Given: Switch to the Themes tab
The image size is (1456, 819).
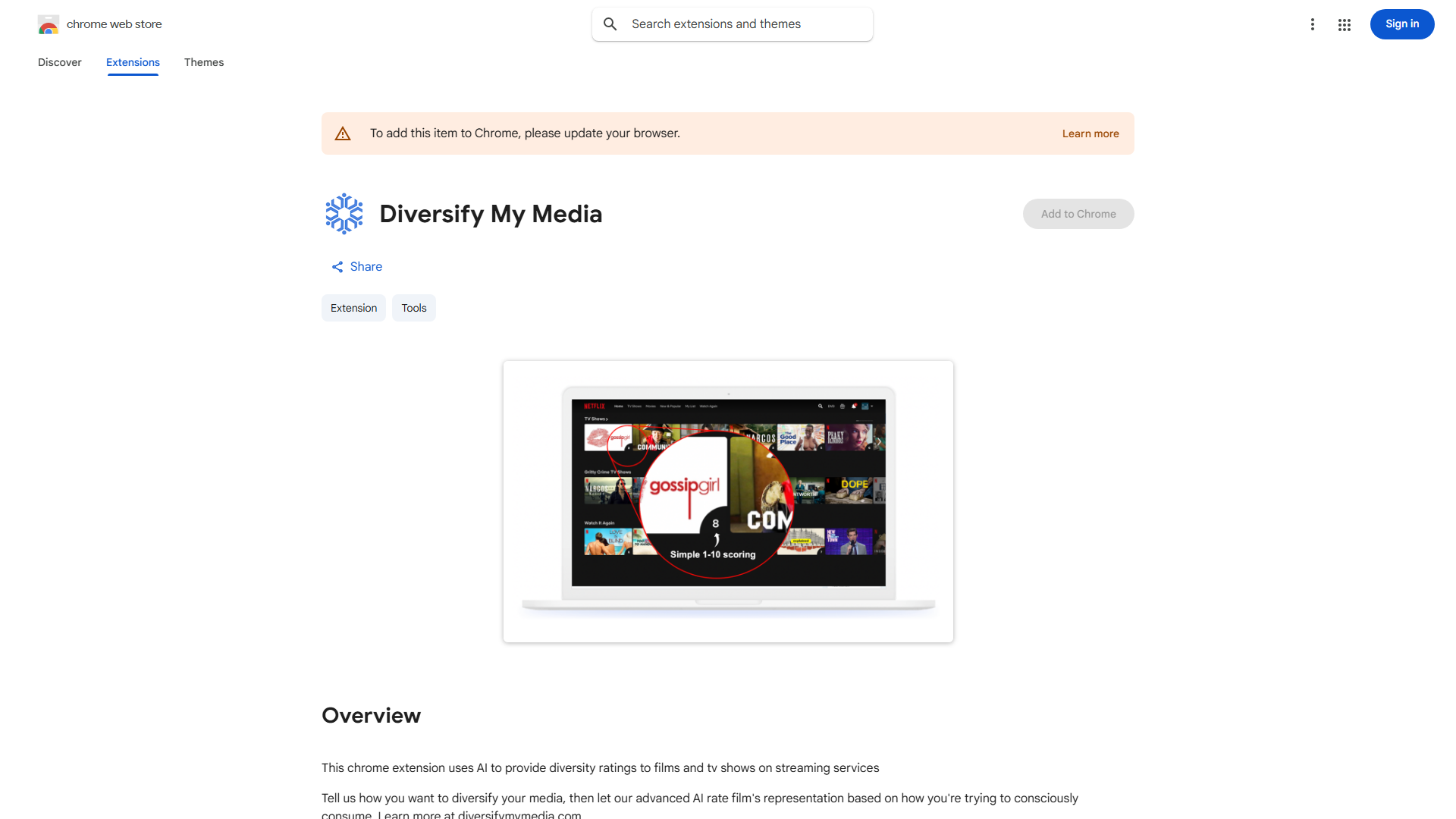Looking at the screenshot, I should [203, 62].
